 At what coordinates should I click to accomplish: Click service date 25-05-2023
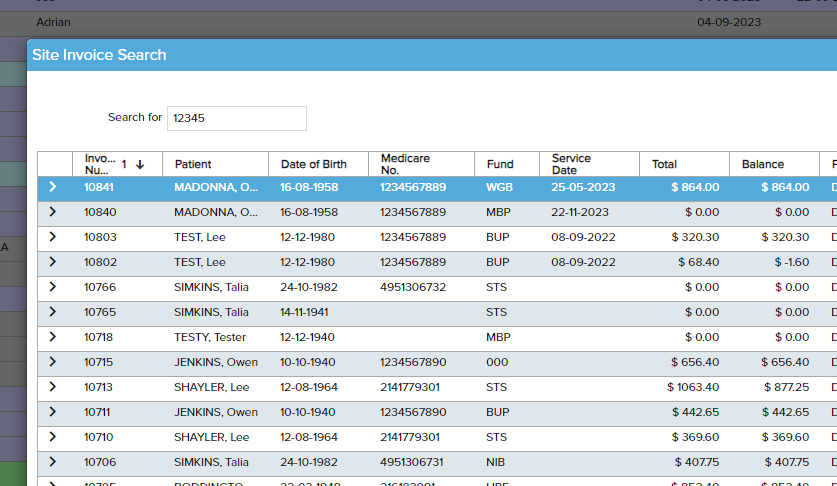pyautogui.click(x=583, y=187)
